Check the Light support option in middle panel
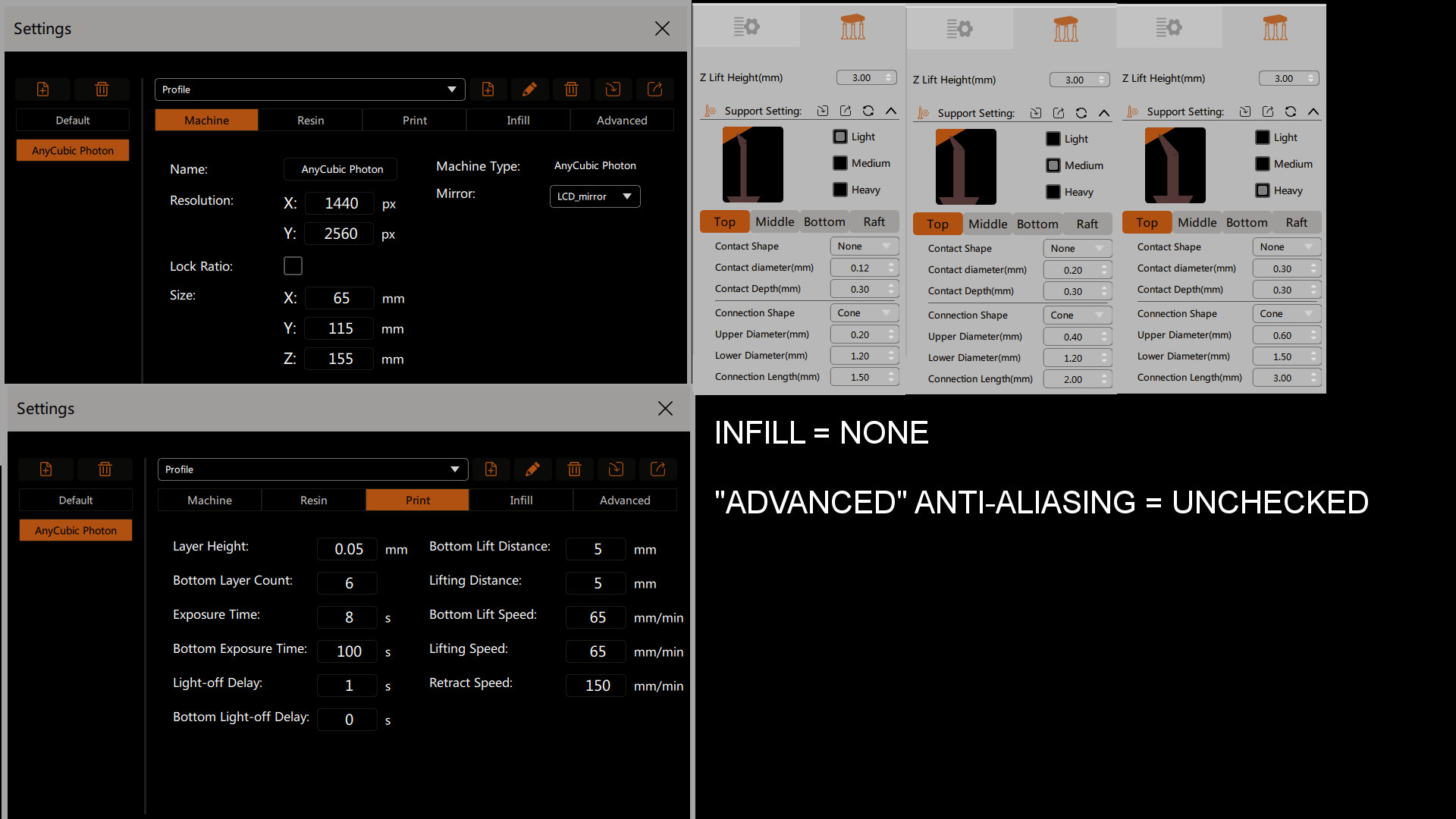The image size is (1456, 819). pos(1053,139)
